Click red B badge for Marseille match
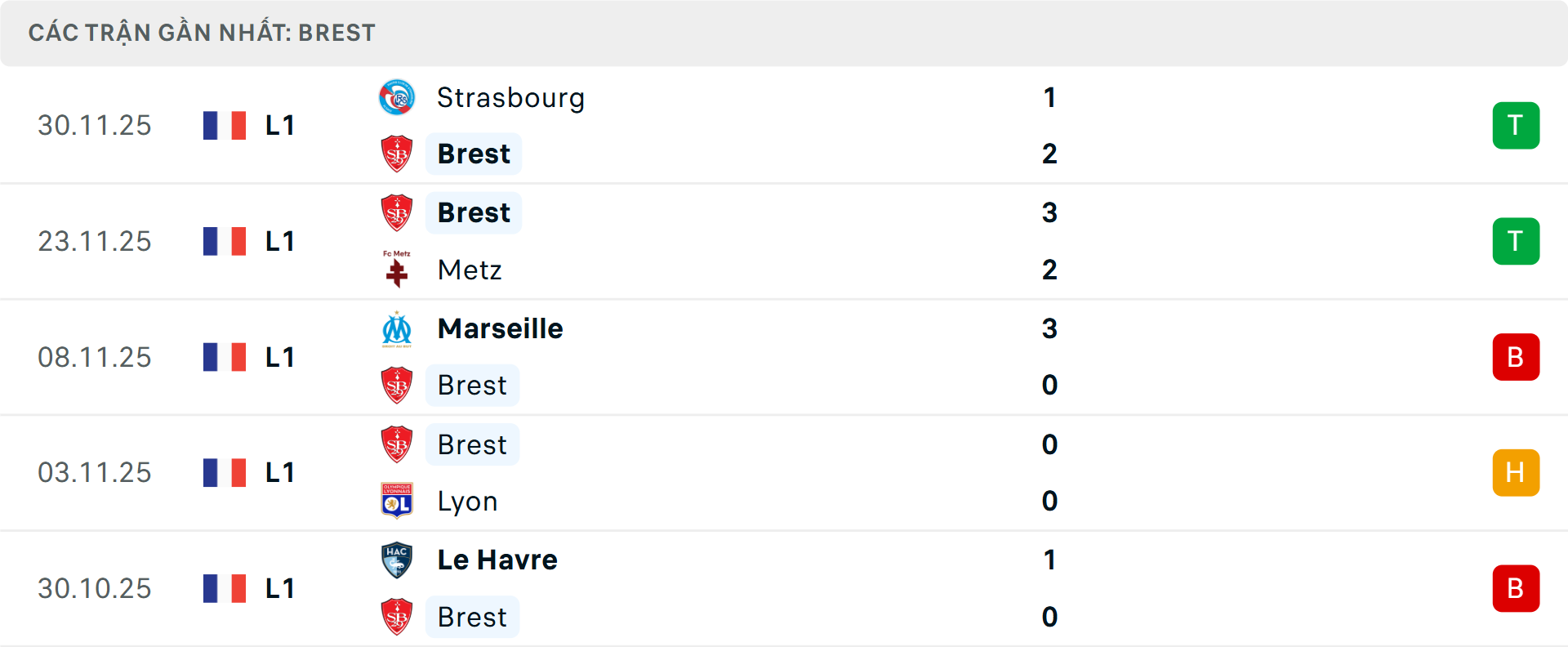The image size is (1568, 647). pos(1516,357)
